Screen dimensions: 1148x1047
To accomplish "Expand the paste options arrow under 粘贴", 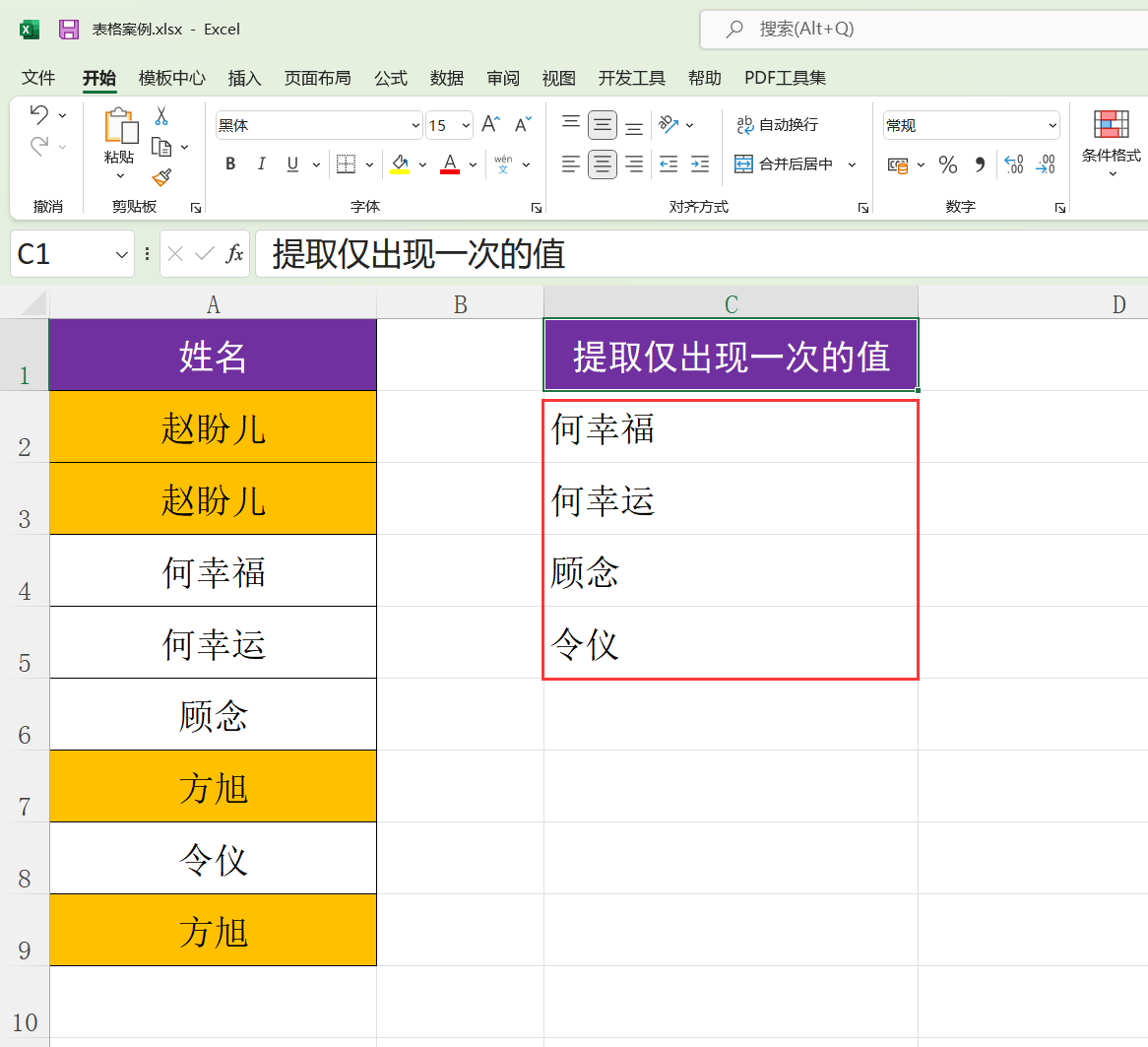I will point(120,176).
